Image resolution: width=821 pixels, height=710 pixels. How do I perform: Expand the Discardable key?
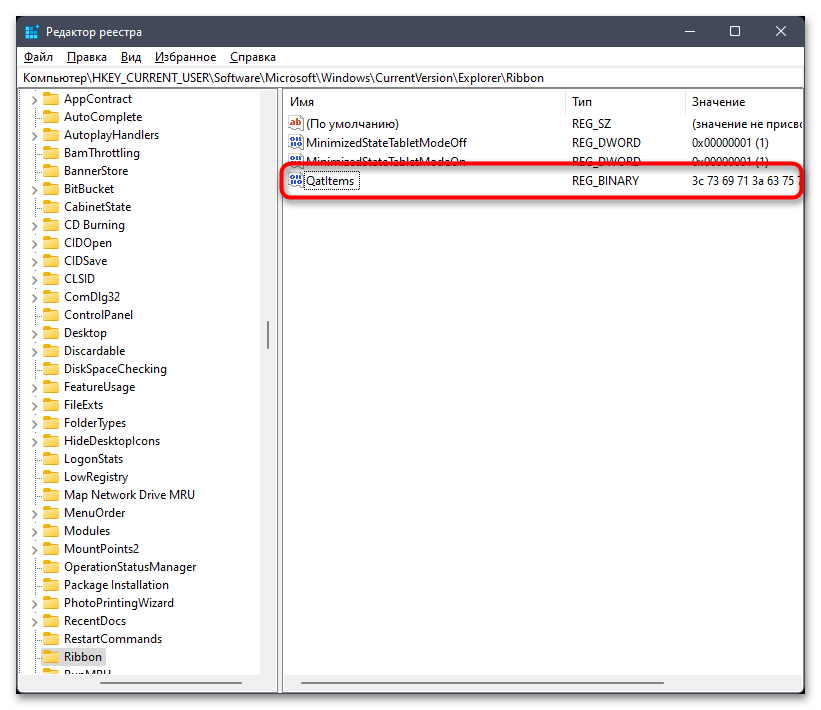click(35, 351)
